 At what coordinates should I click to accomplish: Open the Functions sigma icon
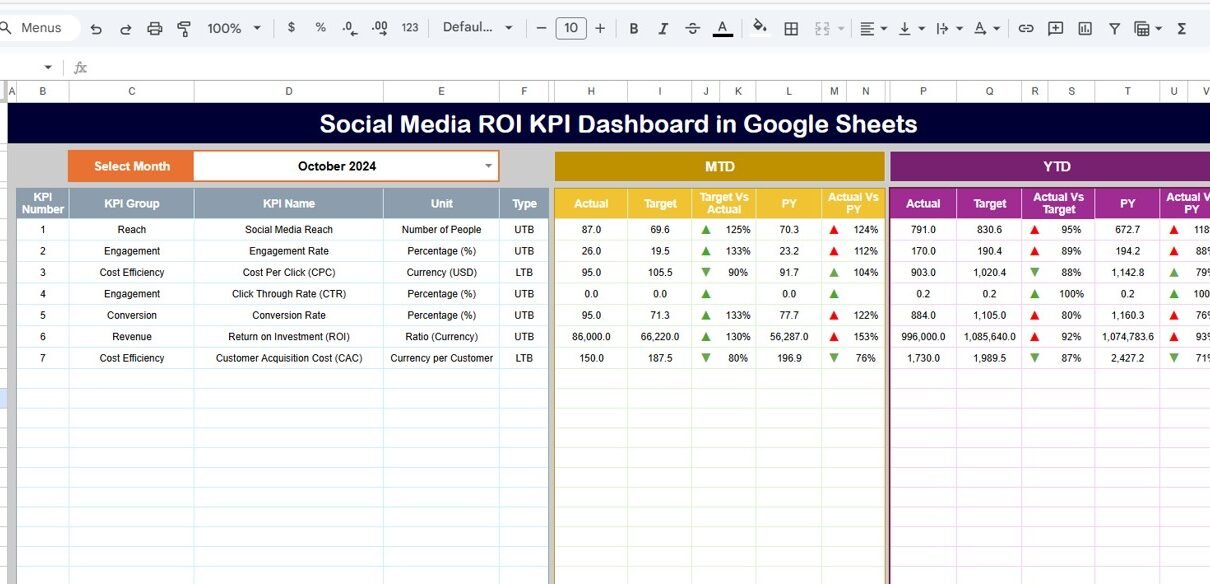click(x=1181, y=29)
